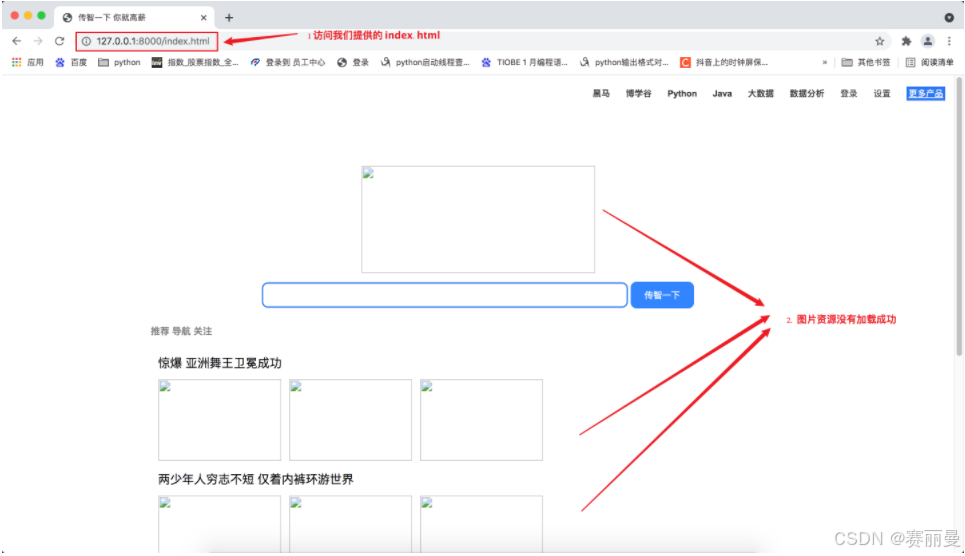Open the 百度 bookmark
Screen dimensions: 965x556
tap(71, 62)
